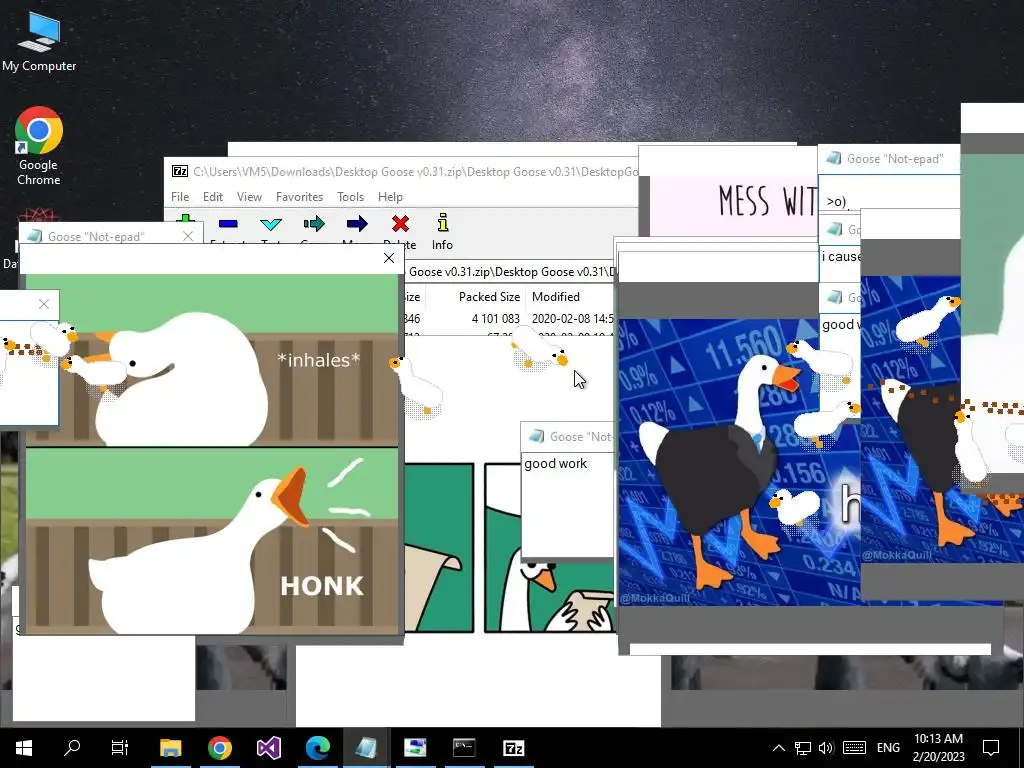
Task: Click the Honk meme image
Action: pos(212,453)
